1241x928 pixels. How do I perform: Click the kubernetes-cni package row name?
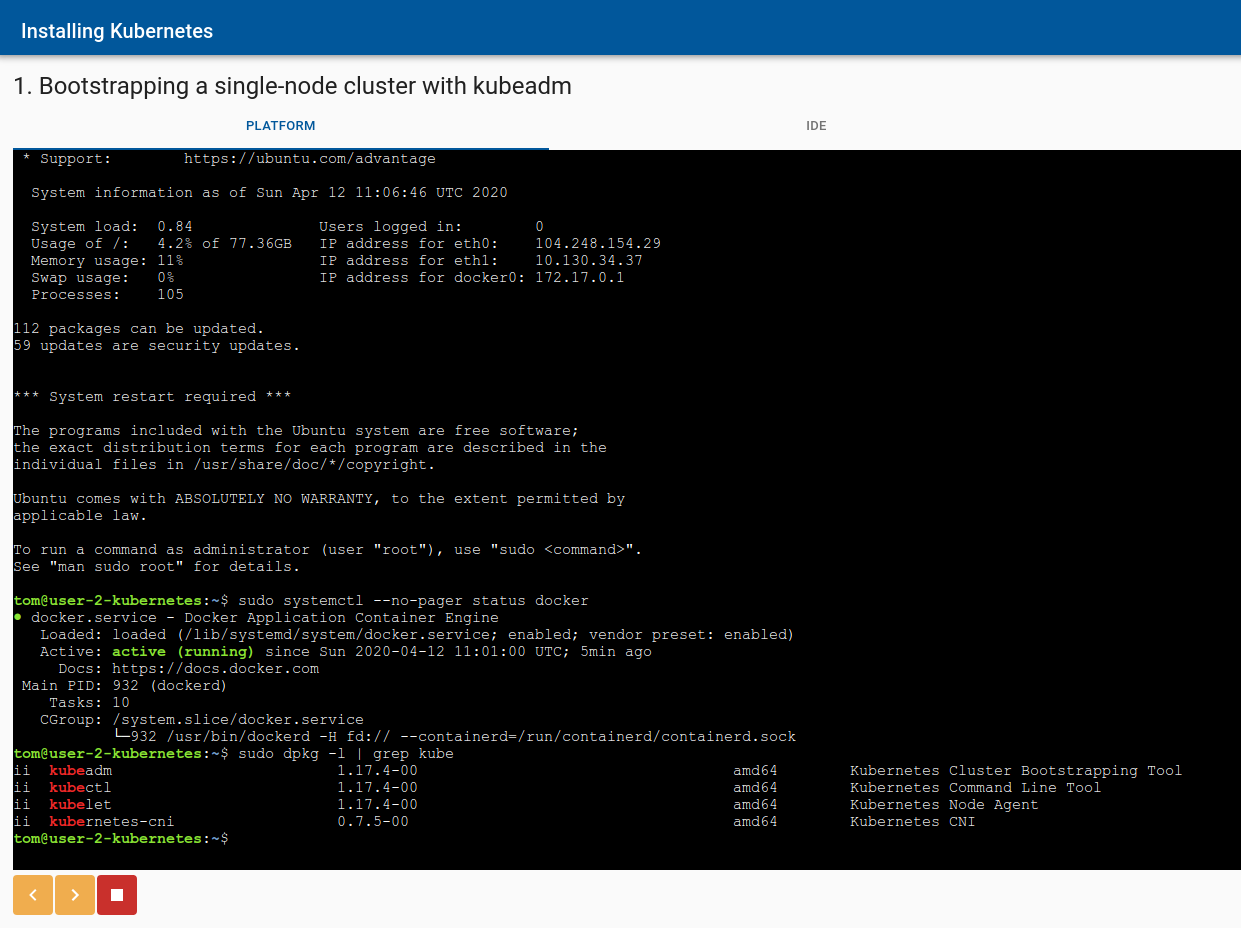click(x=111, y=821)
